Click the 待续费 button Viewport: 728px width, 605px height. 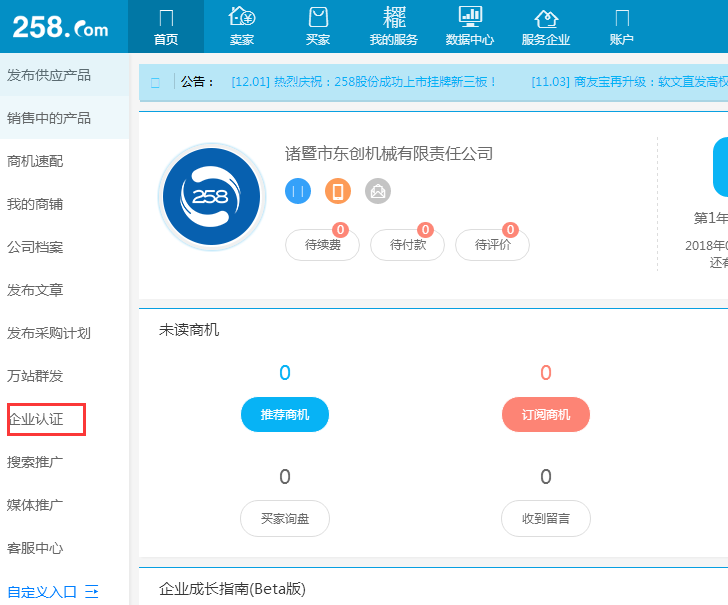tap(322, 245)
